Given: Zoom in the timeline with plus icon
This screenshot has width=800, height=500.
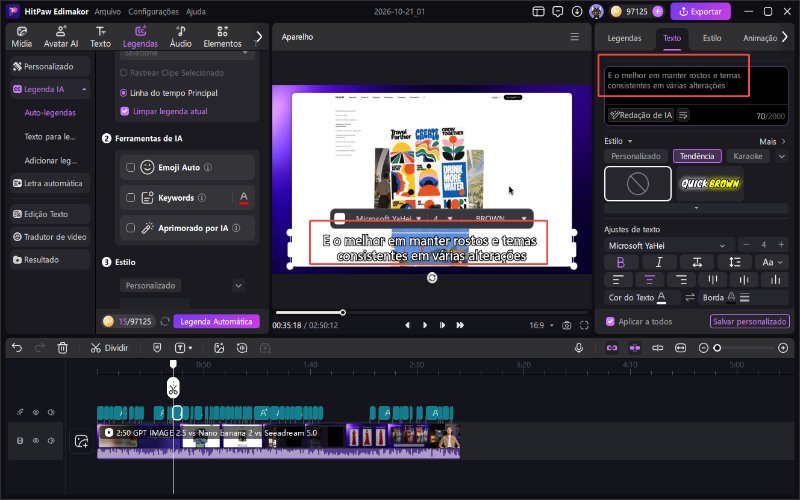Looking at the screenshot, I should (783, 348).
